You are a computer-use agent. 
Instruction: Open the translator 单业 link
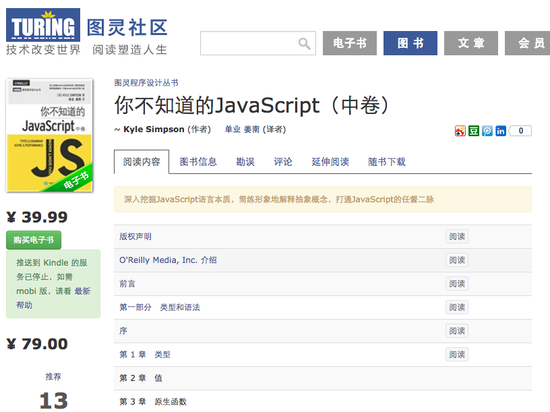[x=233, y=129]
